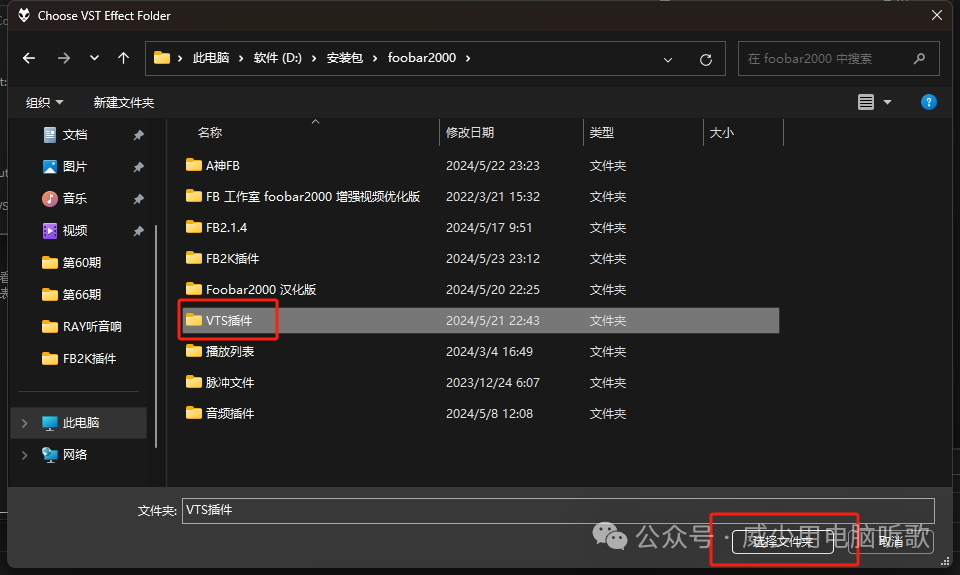Open RAY听音响 folder in sidebar
The width and height of the screenshot is (960, 575).
click(x=81, y=326)
